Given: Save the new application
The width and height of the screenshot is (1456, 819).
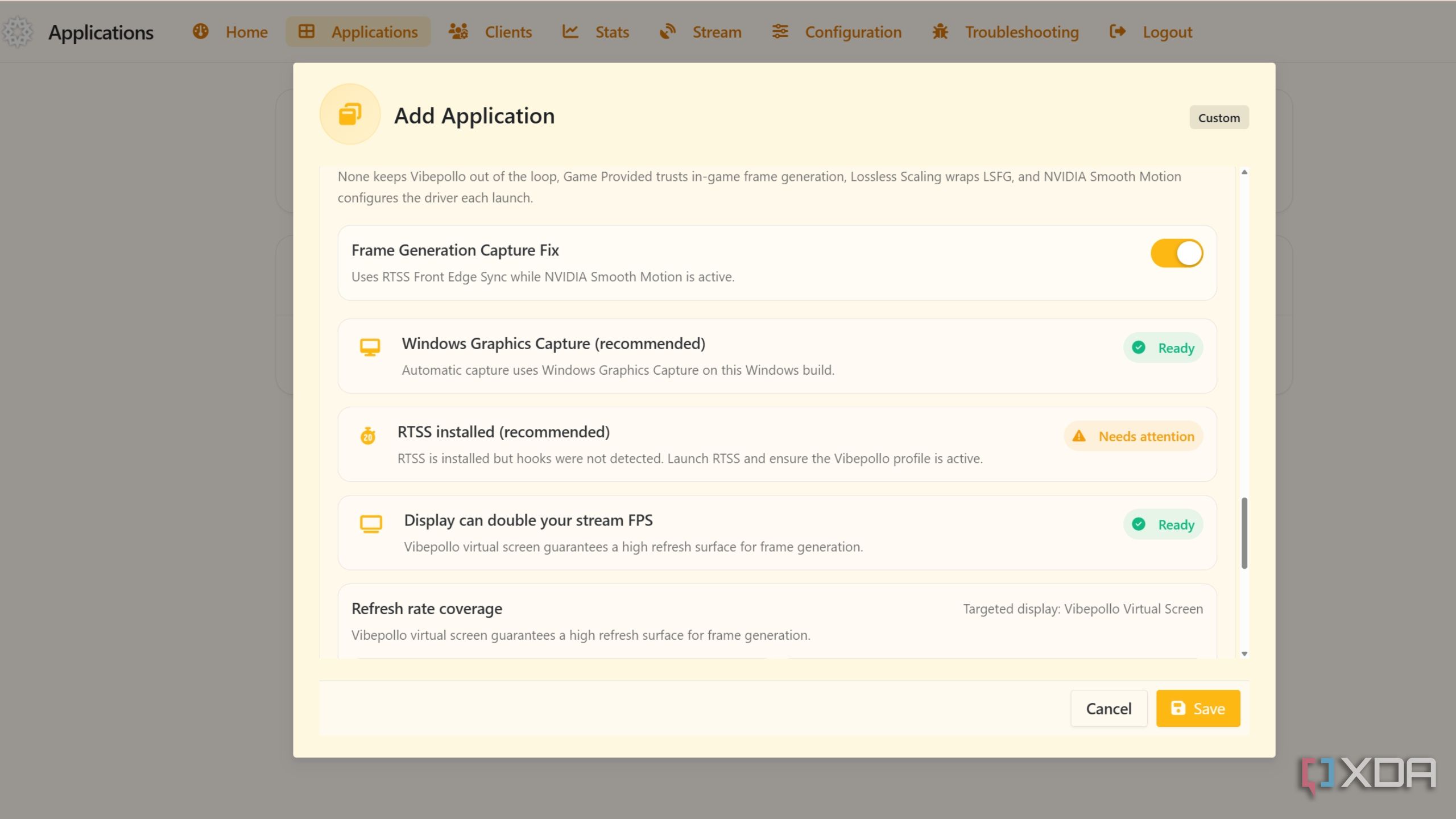Looking at the screenshot, I should [1198, 708].
